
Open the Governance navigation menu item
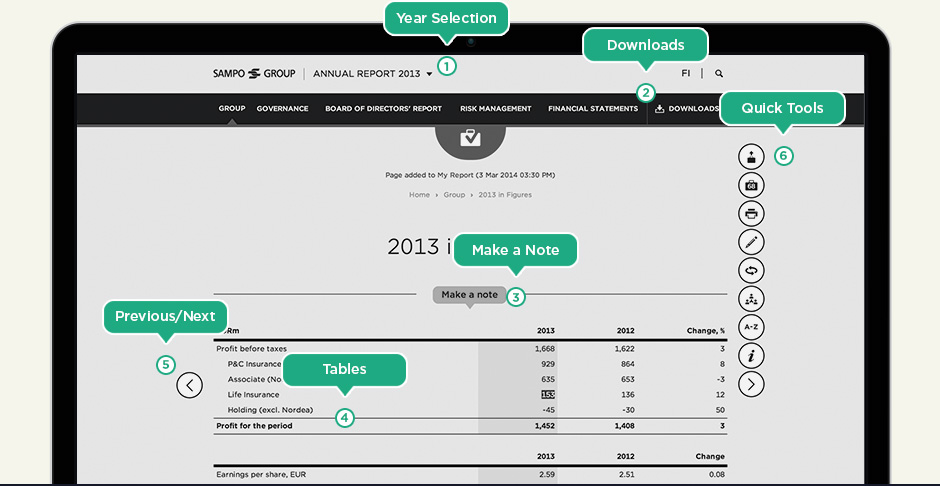point(282,108)
